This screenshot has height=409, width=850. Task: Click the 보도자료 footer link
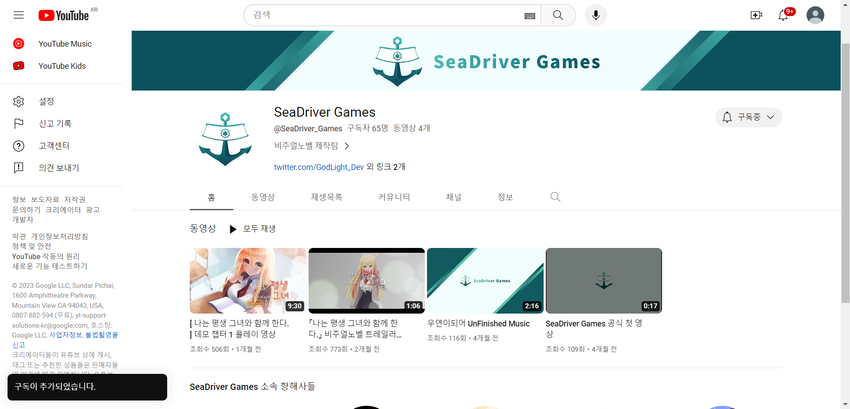click(x=45, y=200)
